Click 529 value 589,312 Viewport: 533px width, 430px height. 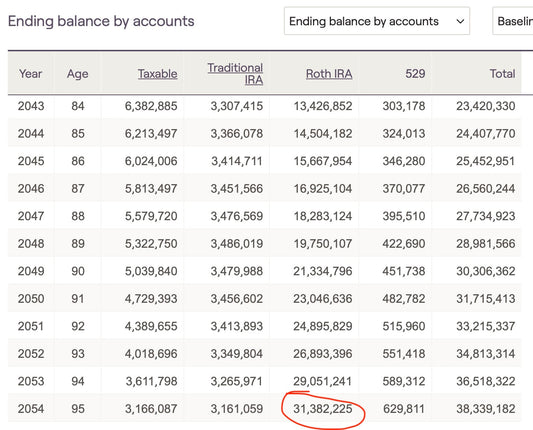(404, 381)
